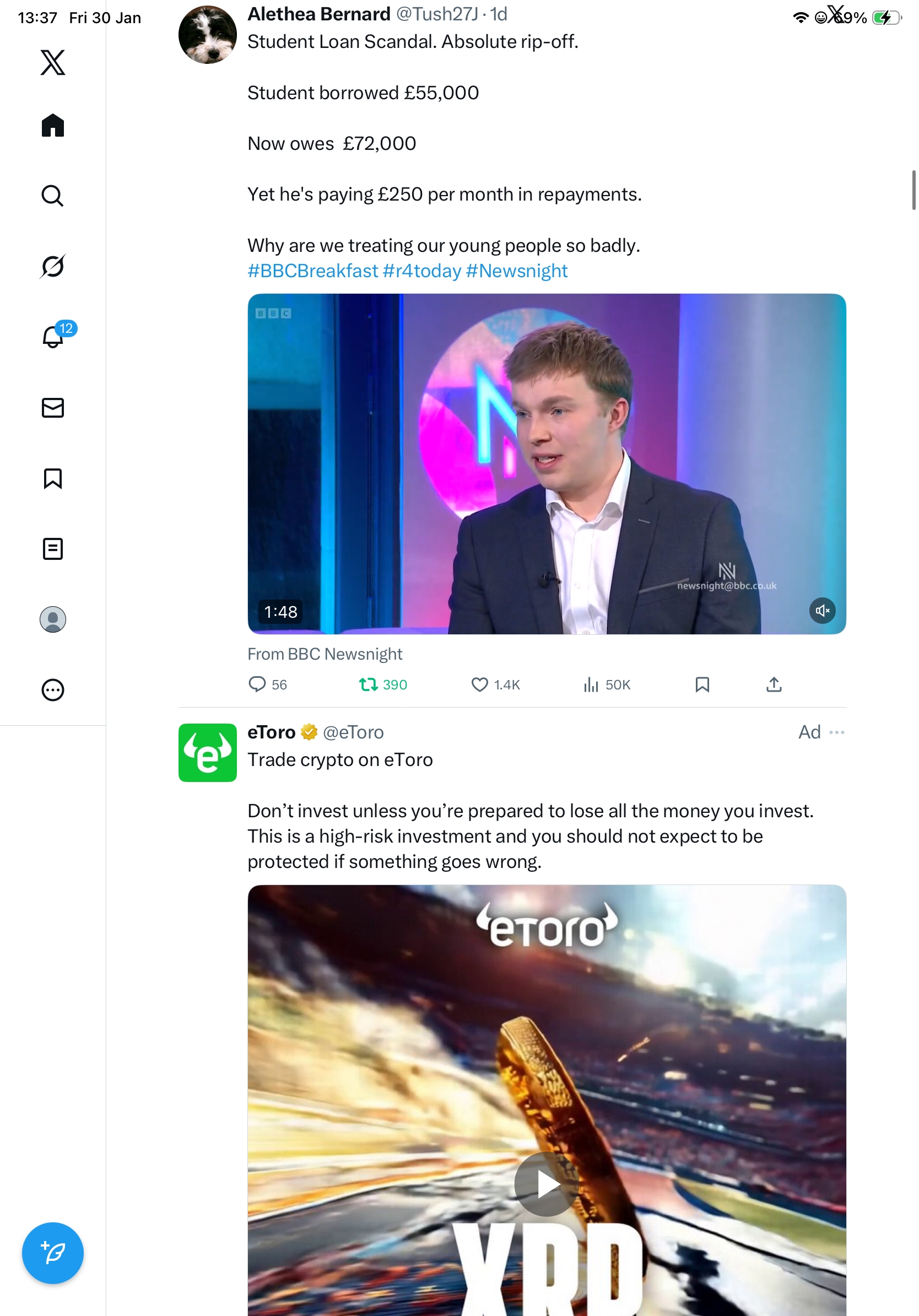The height and width of the screenshot is (1316, 919).
Task: Open Notifications bell with 12 badge
Action: 53,337
